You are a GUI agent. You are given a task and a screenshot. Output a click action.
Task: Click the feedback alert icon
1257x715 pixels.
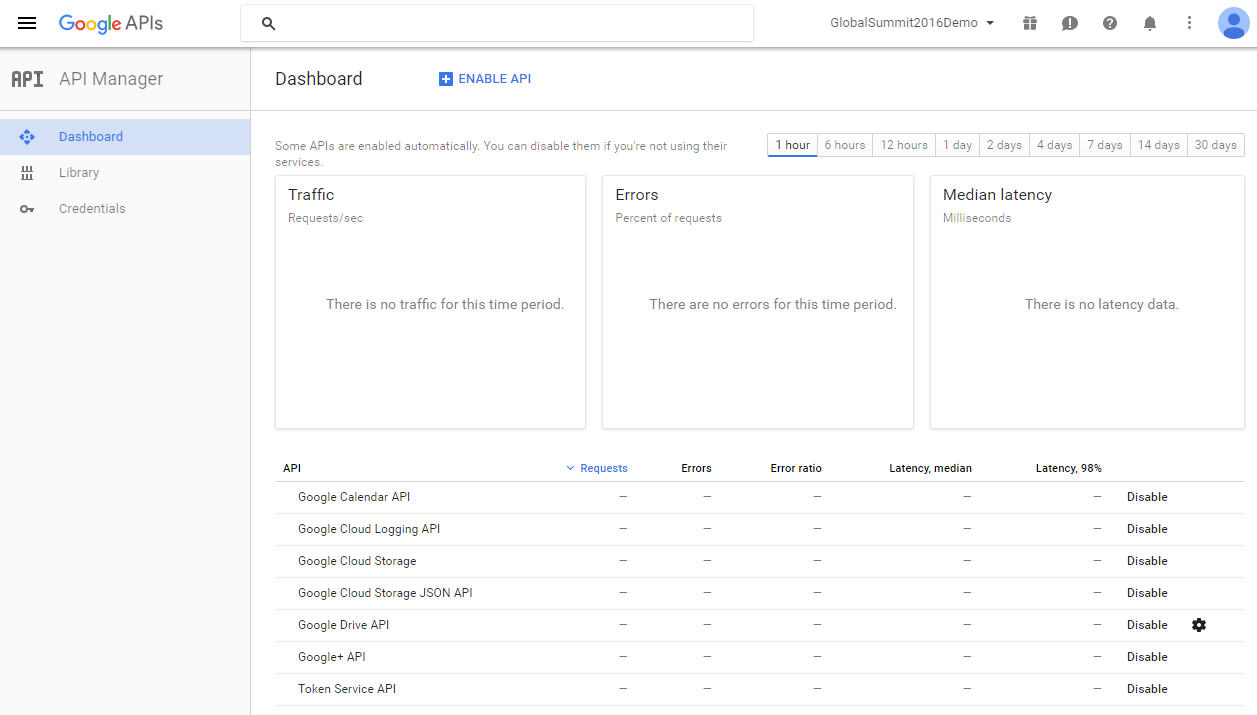pyautogui.click(x=1070, y=23)
